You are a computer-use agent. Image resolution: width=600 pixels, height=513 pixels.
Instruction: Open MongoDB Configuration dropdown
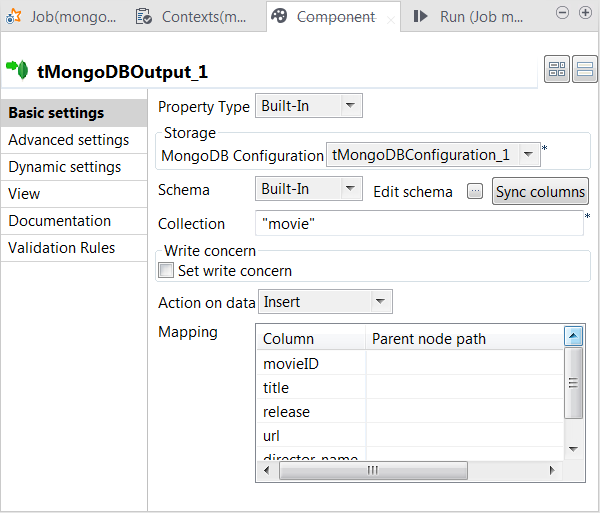[530, 155]
